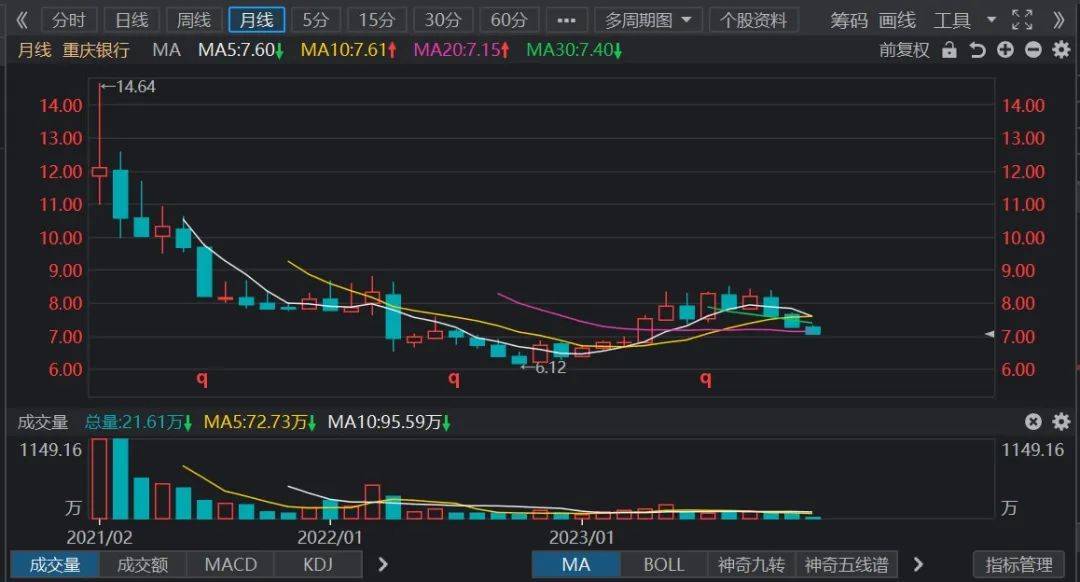Open the 工具 dropdown arrow
This screenshot has height=582, width=1080.
tap(992, 20)
